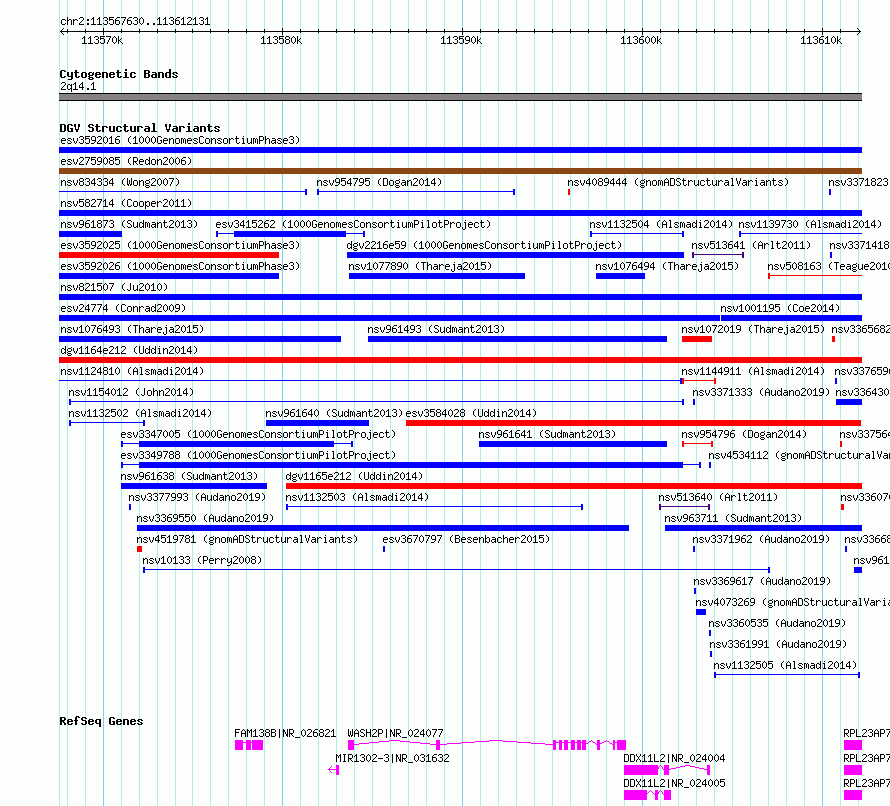The image size is (890, 806).
Task: Click nsv1139730 (Alsmadi2014) label
Action: tap(810, 224)
